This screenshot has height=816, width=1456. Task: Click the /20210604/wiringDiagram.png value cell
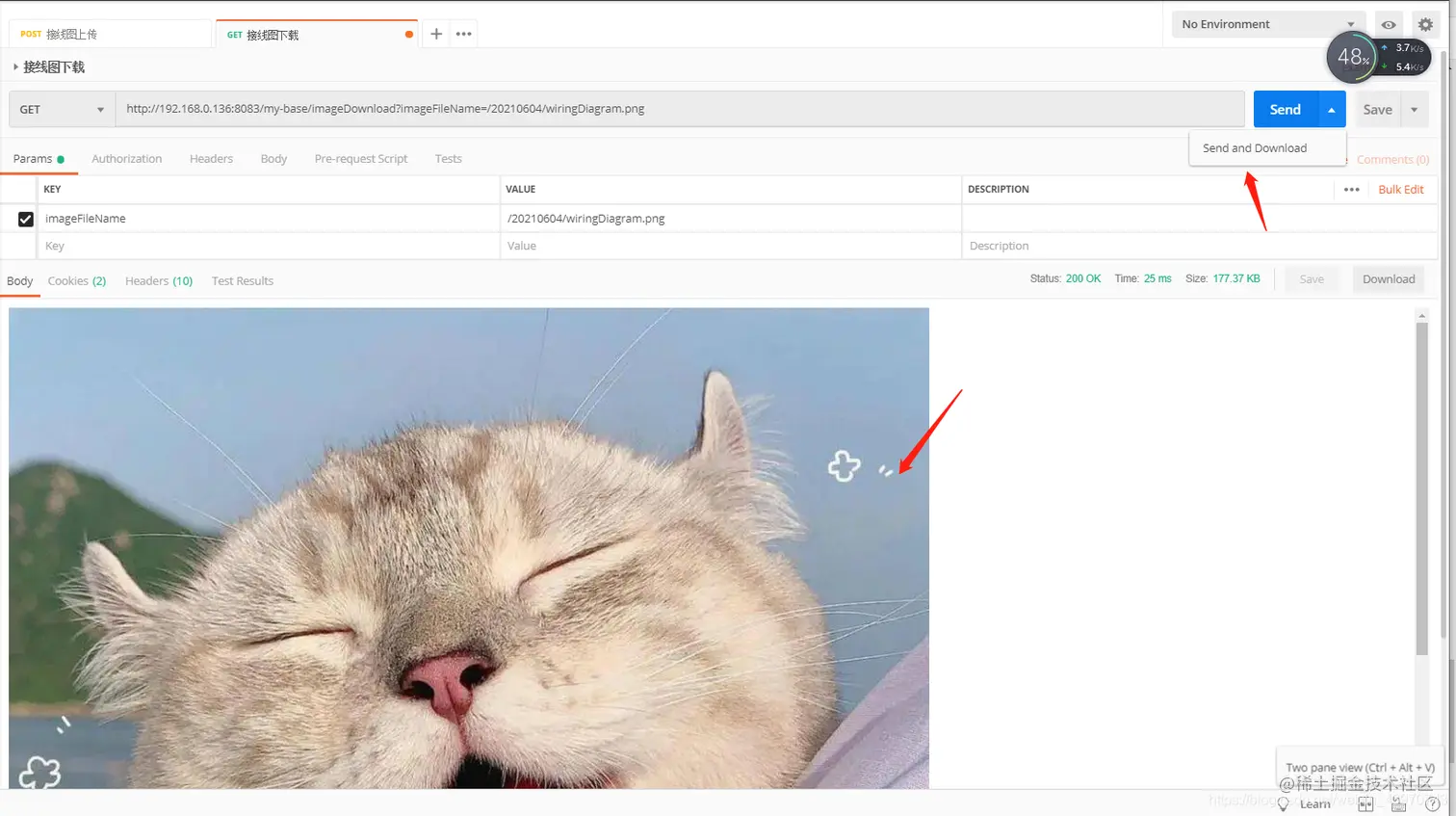pyautogui.click(x=730, y=219)
